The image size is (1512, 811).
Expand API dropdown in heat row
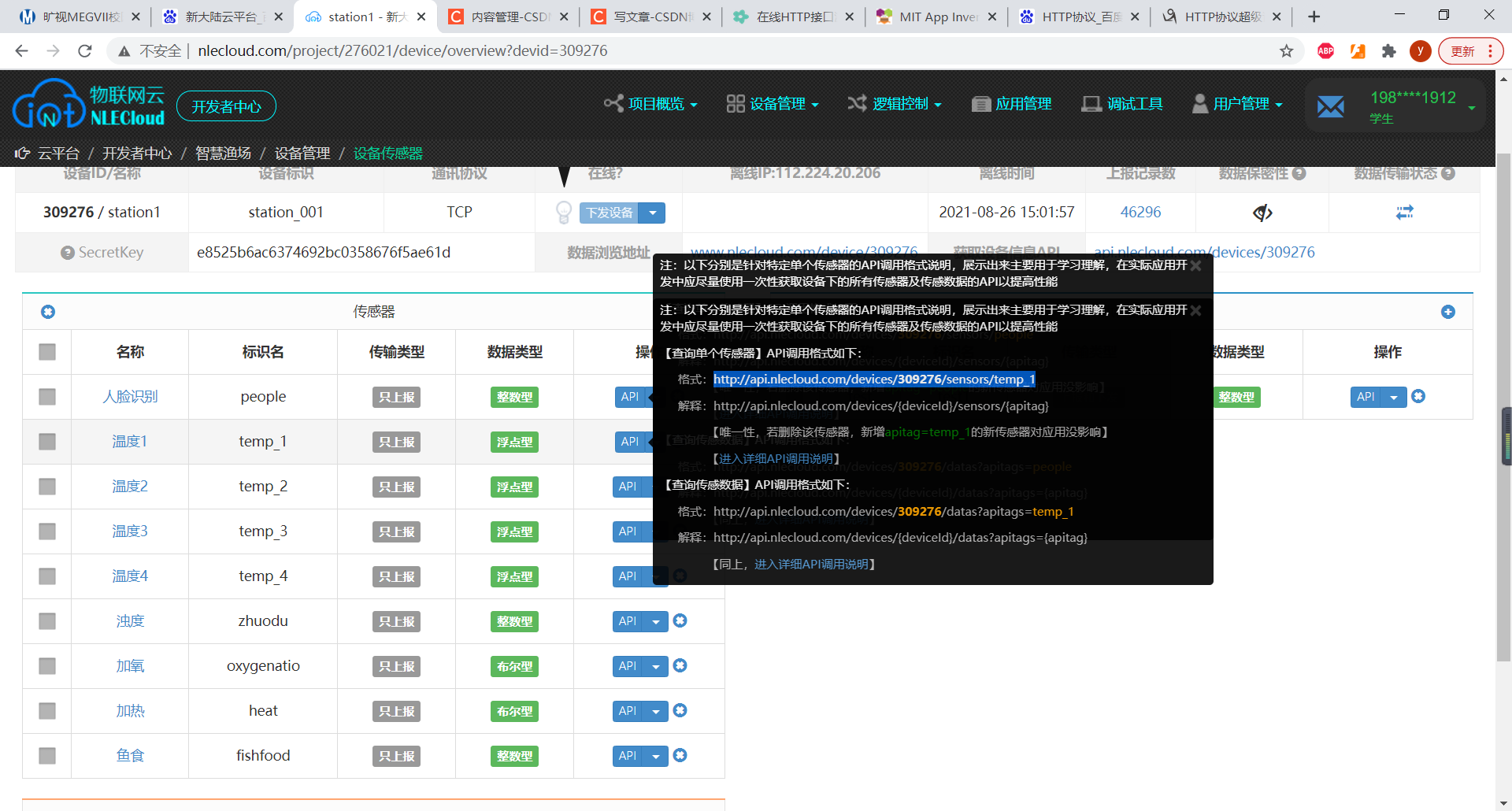coord(656,711)
